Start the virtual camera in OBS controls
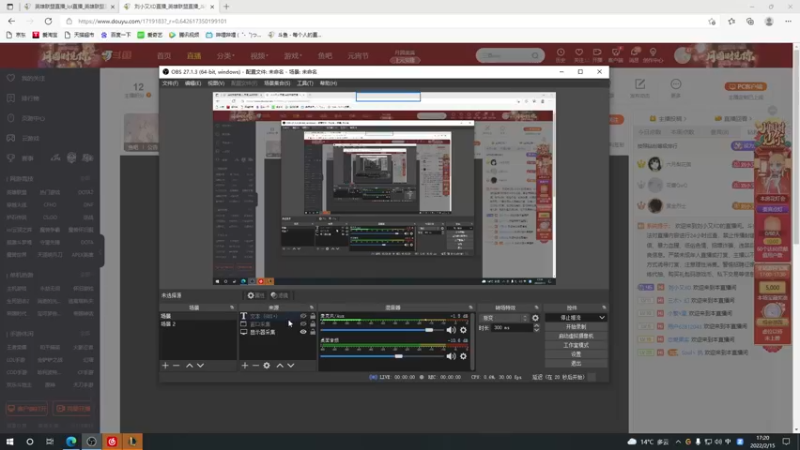The height and width of the screenshot is (450, 800). click(x=576, y=336)
